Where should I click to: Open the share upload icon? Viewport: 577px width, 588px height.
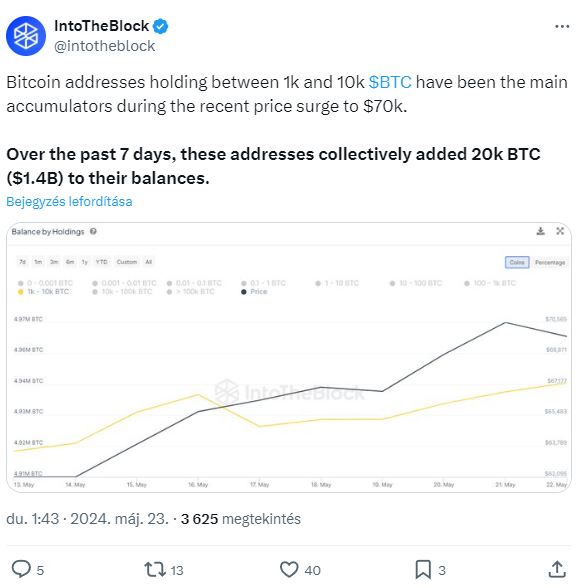tap(557, 569)
